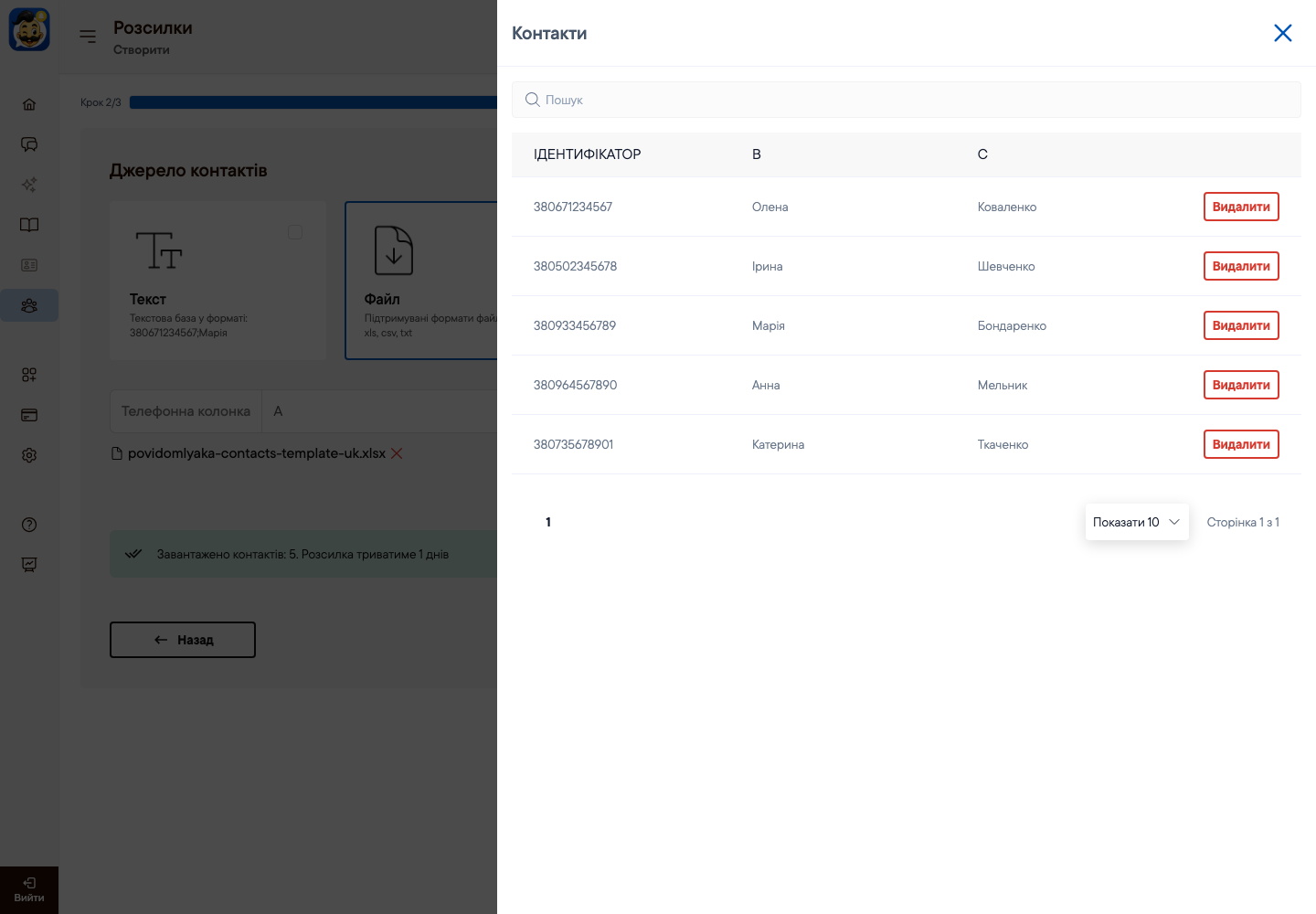Click the Назад back button
Screen dimensions: 1316x914
tap(183, 640)
